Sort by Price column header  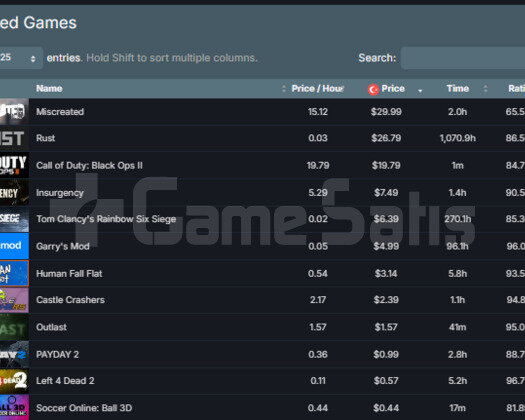[393, 88]
